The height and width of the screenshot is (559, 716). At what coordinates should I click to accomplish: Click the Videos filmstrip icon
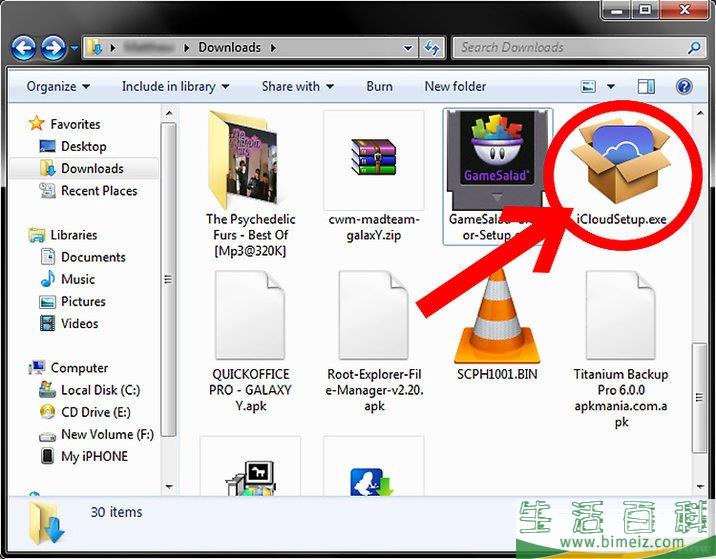[47, 323]
